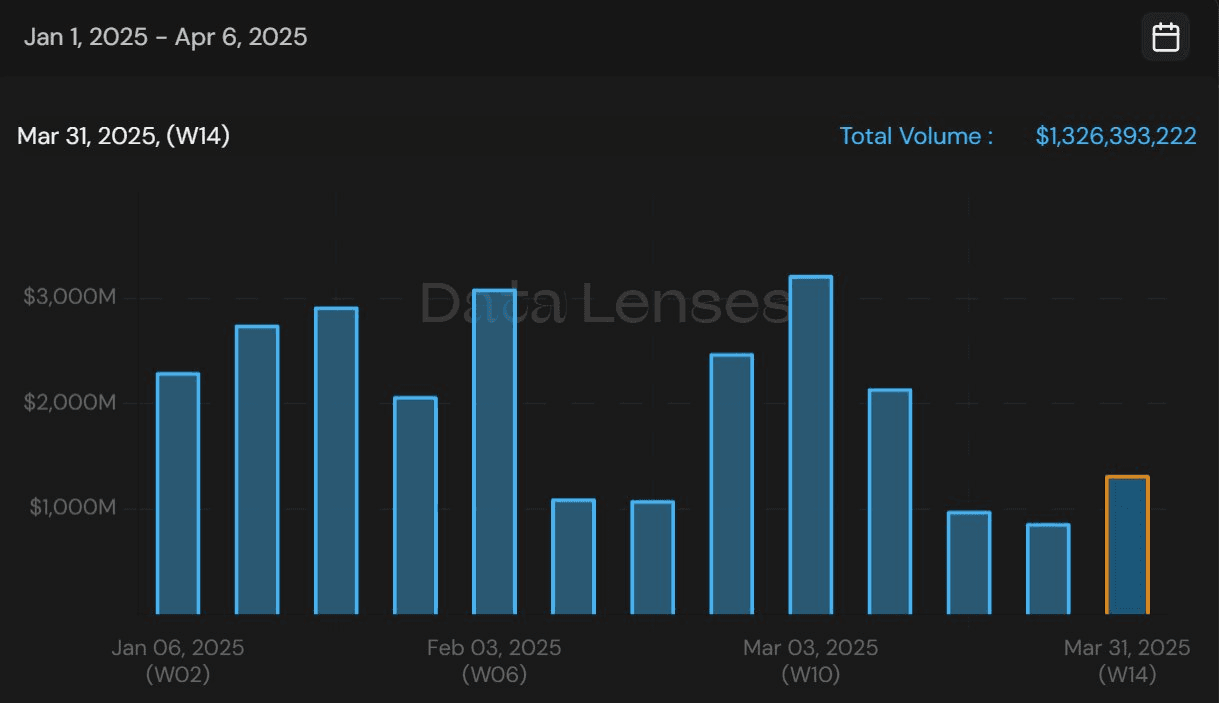1219x703 pixels.
Task: Click the Total Volume label
Action: tap(916, 136)
